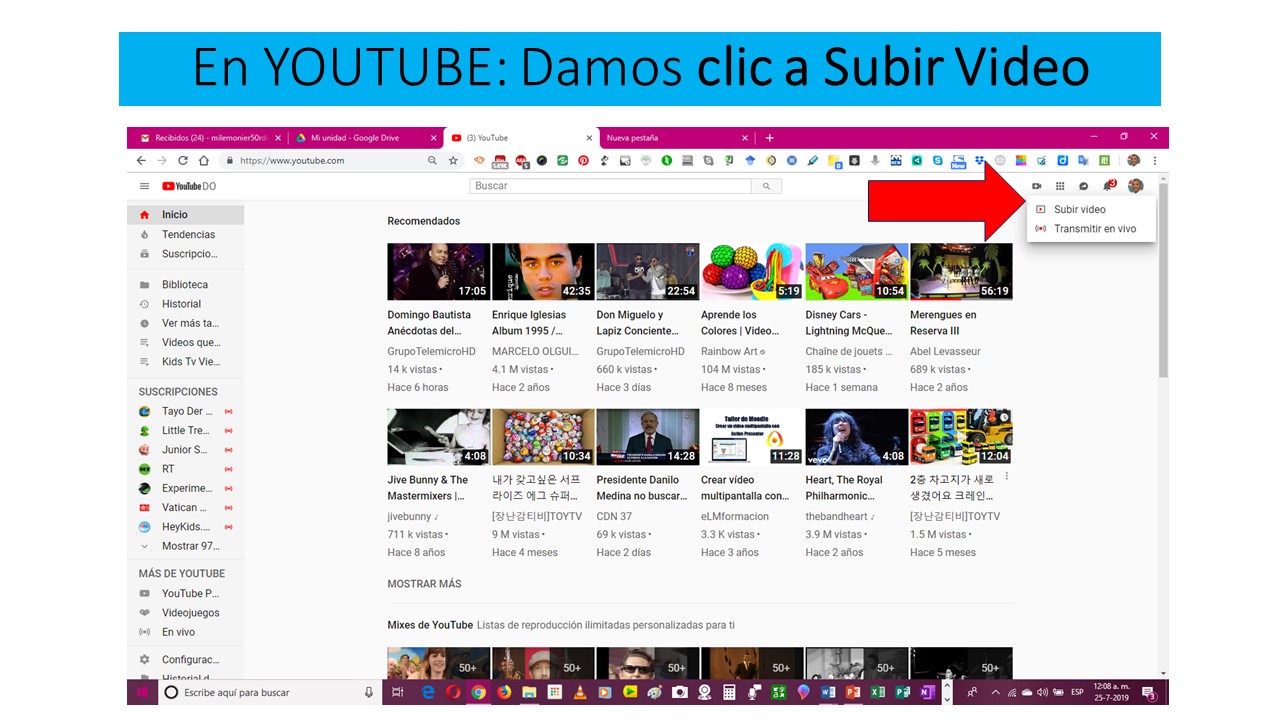Screen dimensions: 1280x720
Task: Open the Enrique Iglesias Album 1995 thumbnail
Action: click(x=543, y=272)
